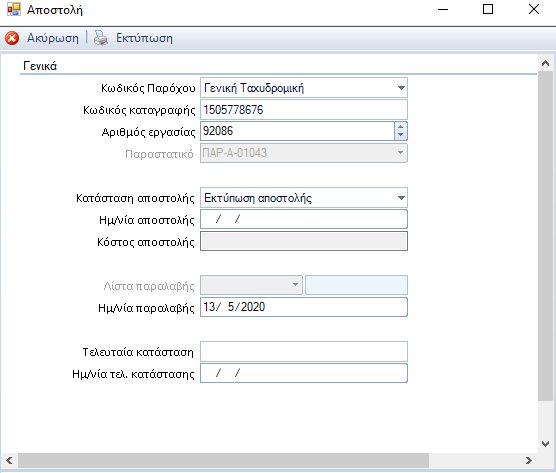Click the Τελευταία κατάσταση text field
The image size is (556, 473).
(304, 351)
